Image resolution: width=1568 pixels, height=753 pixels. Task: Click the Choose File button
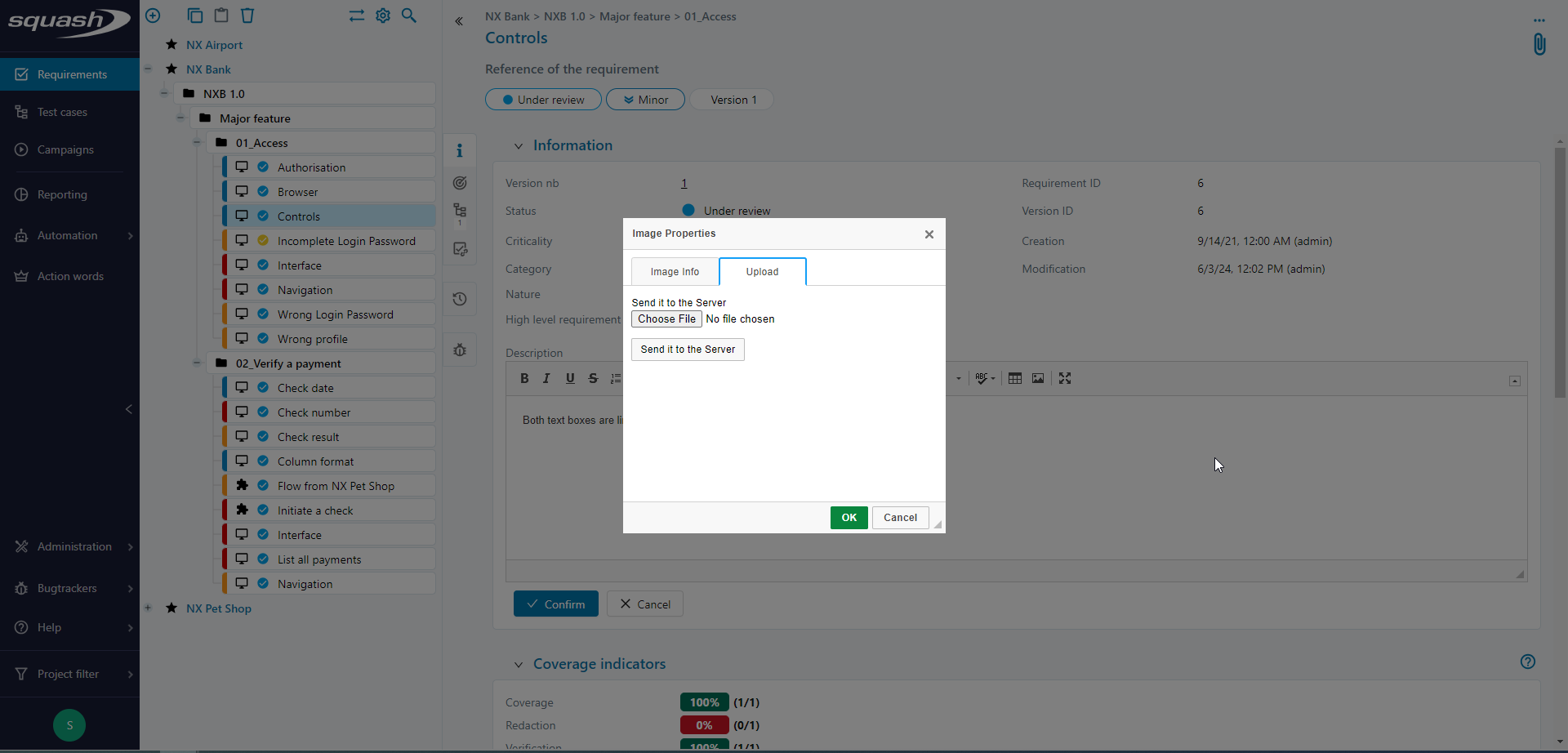[x=666, y=319]
